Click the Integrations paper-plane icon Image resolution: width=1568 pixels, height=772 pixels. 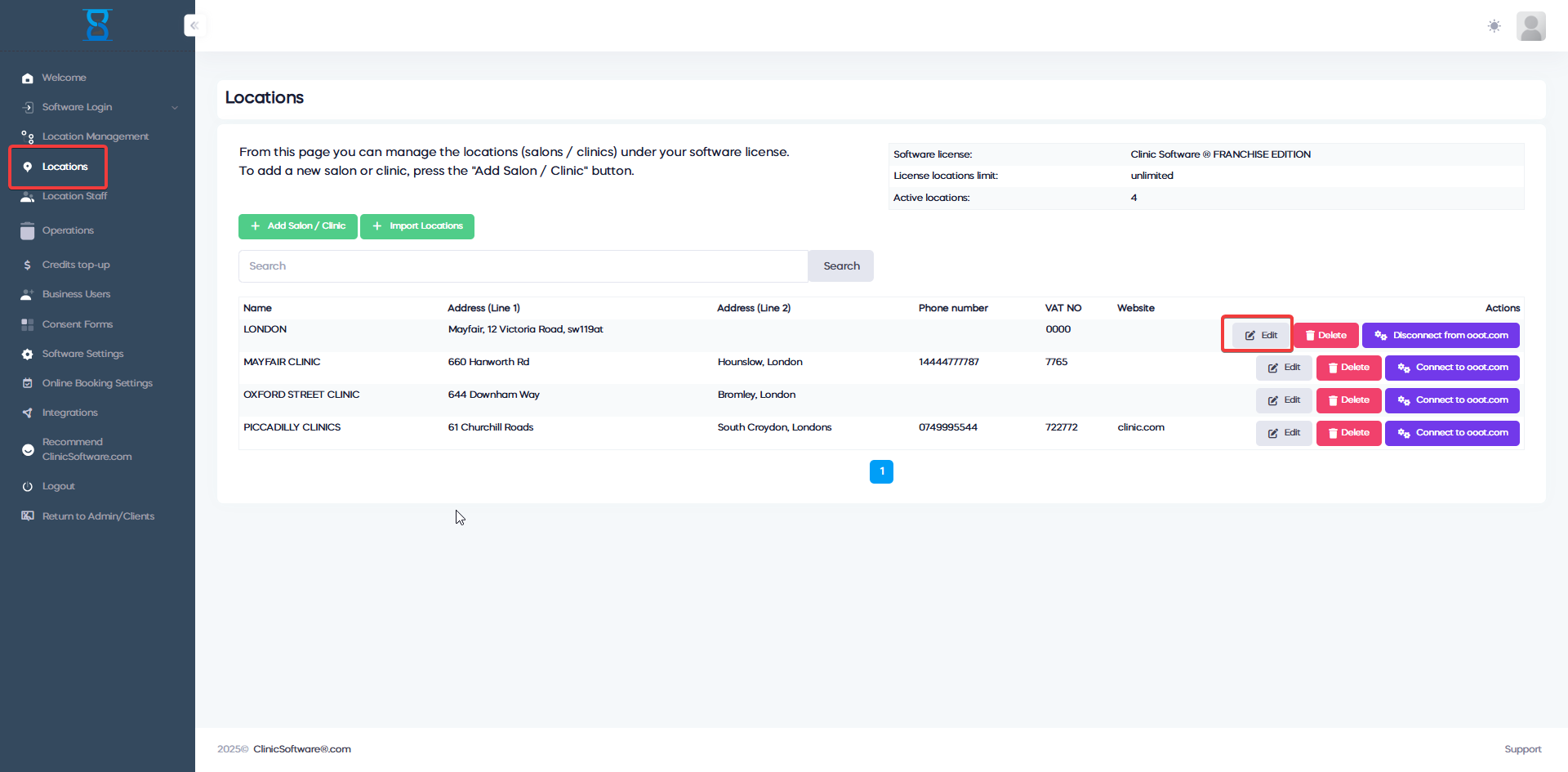point(27,413)
